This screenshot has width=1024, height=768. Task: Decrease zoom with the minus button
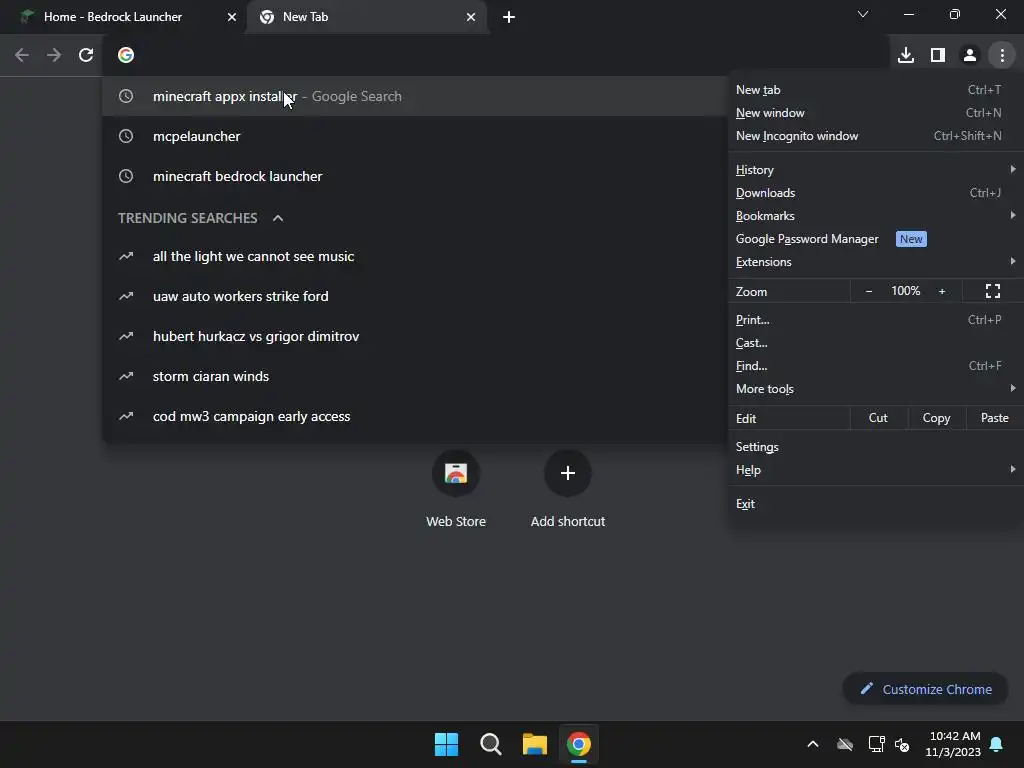click(869, 291)
